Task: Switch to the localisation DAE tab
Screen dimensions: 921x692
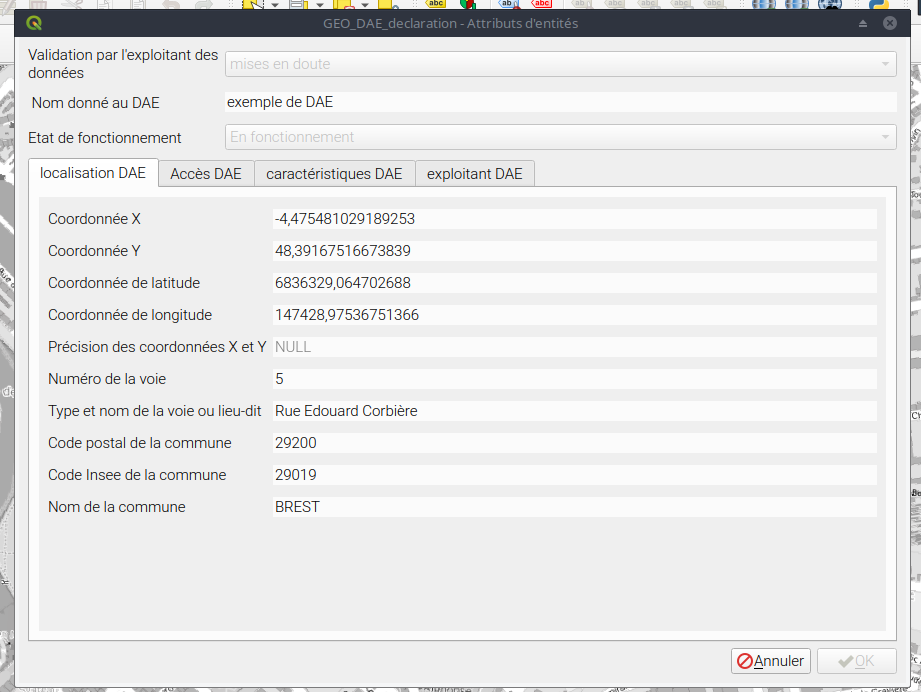Action: (x=93, y=173)
